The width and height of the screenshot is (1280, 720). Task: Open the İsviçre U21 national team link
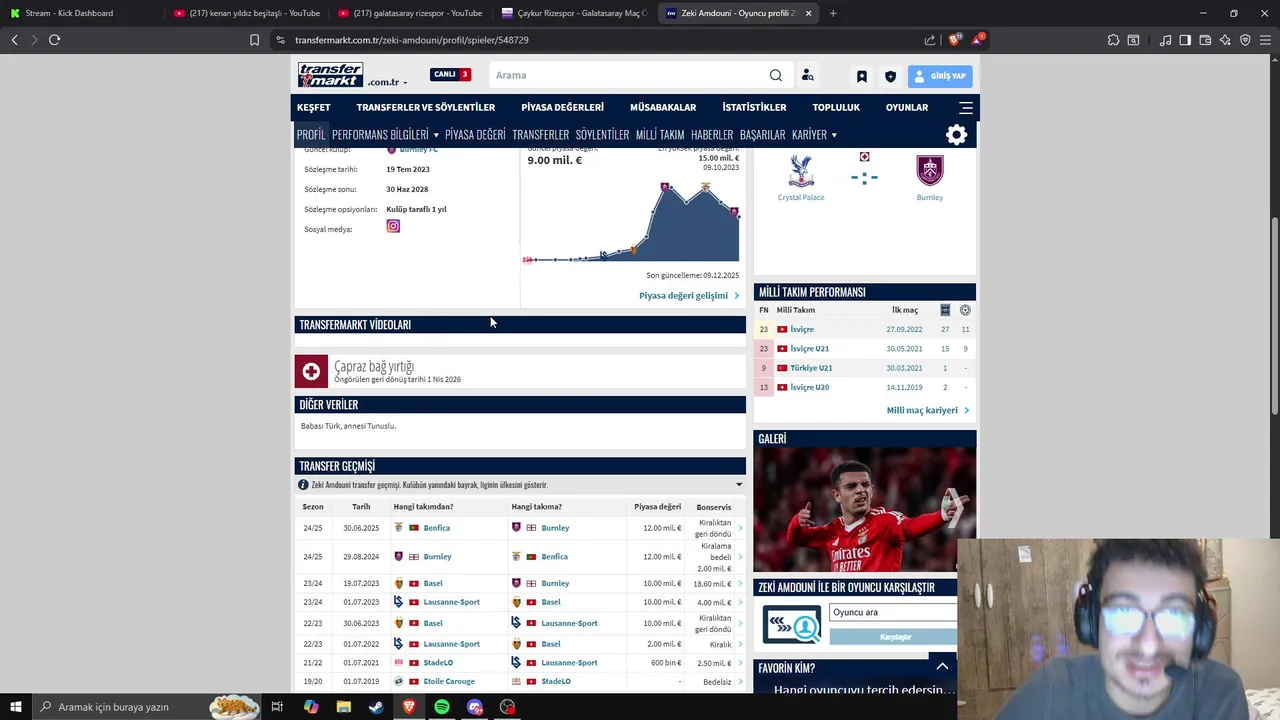point(809,349)
